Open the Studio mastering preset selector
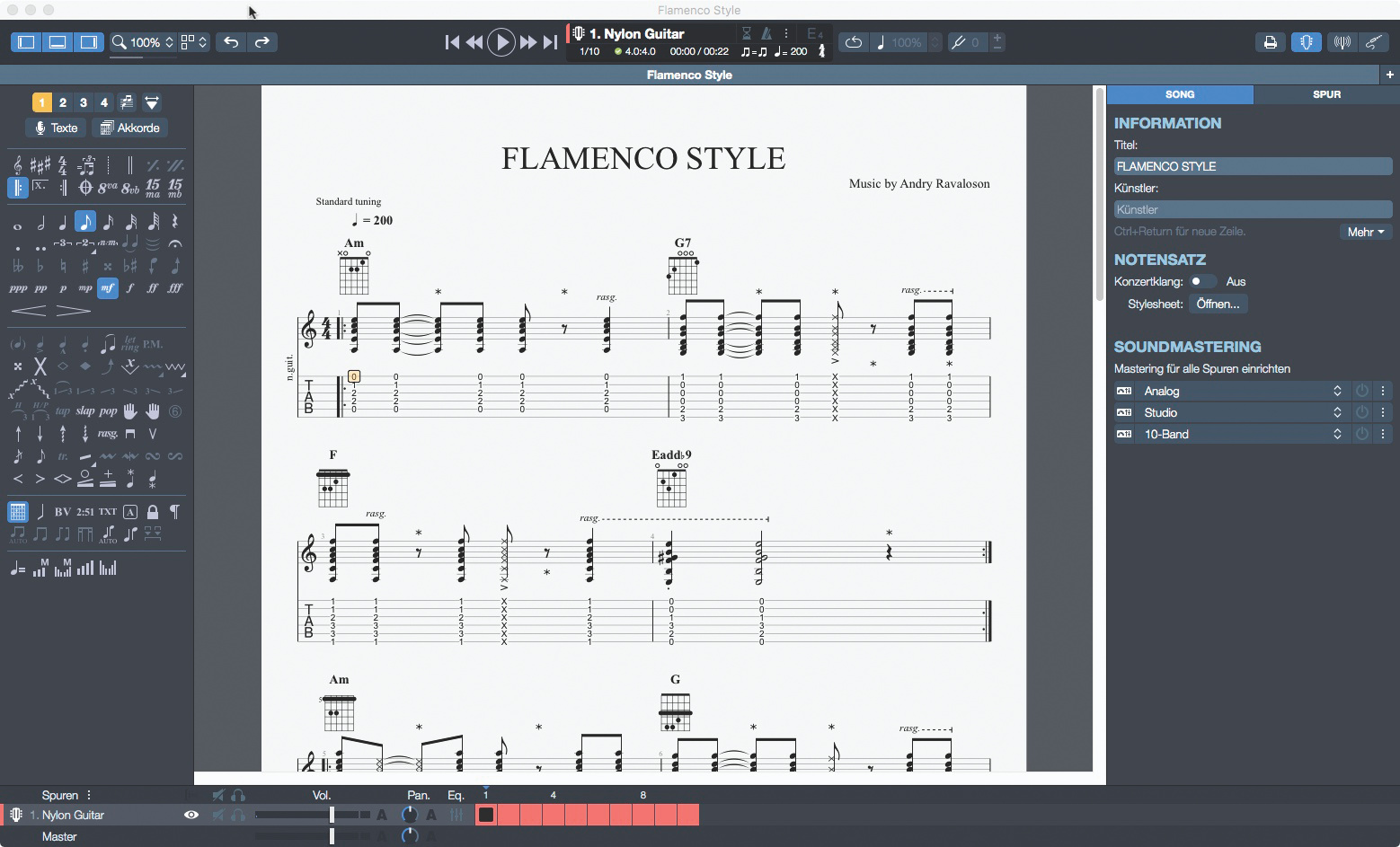 [x=1241, y=412]
